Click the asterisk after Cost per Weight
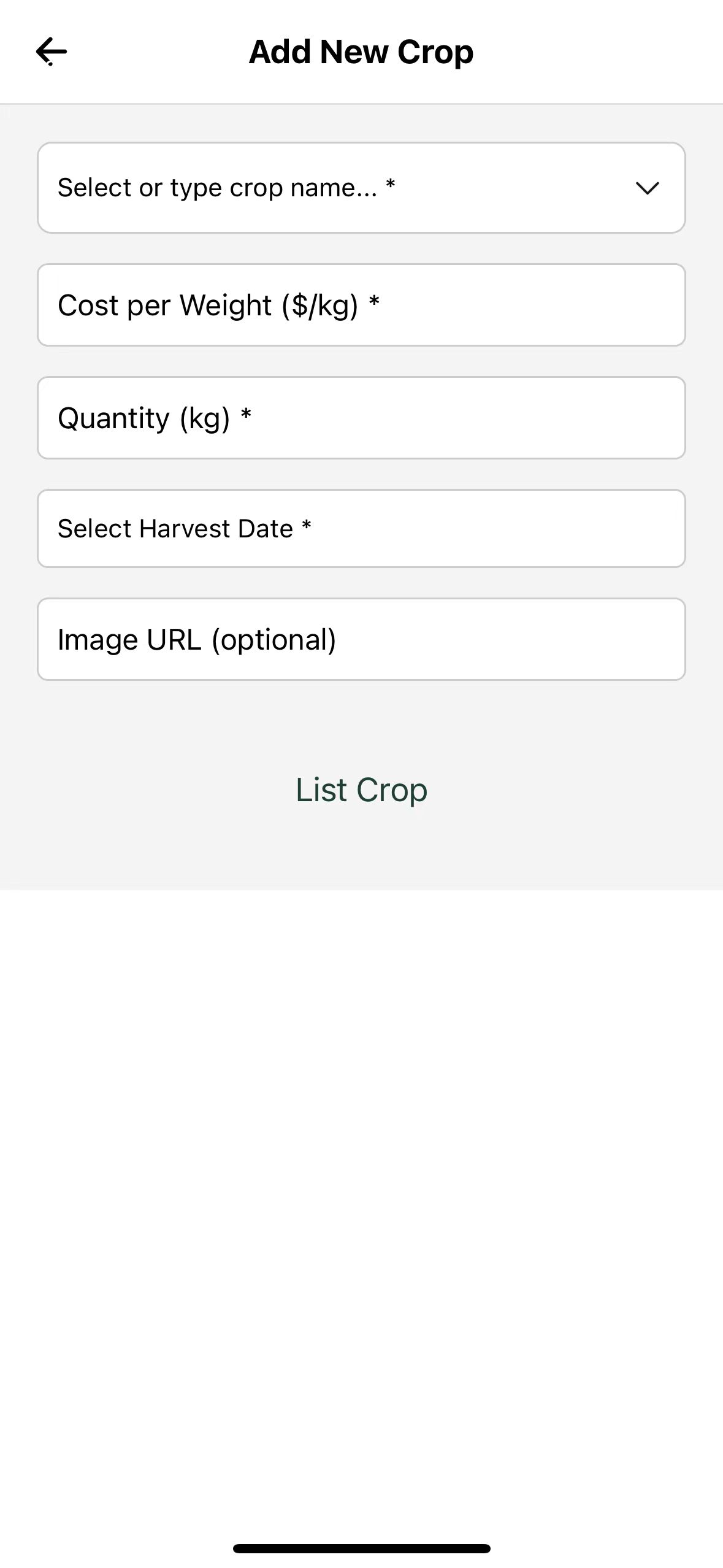 pos(374,302)
